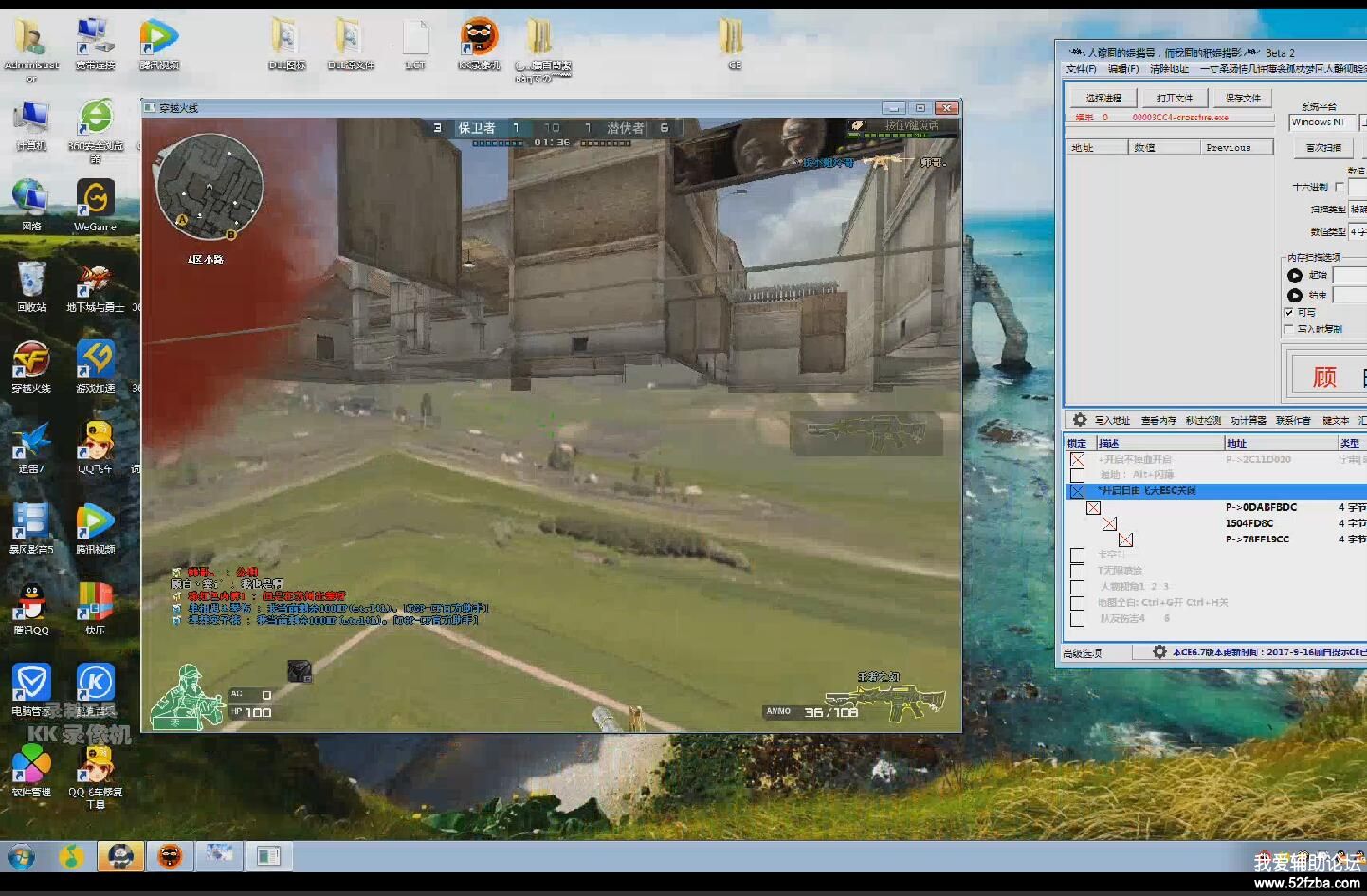
Task: Open the 暴风影音 desktop shortcut
Action: (x=31, y=526)
